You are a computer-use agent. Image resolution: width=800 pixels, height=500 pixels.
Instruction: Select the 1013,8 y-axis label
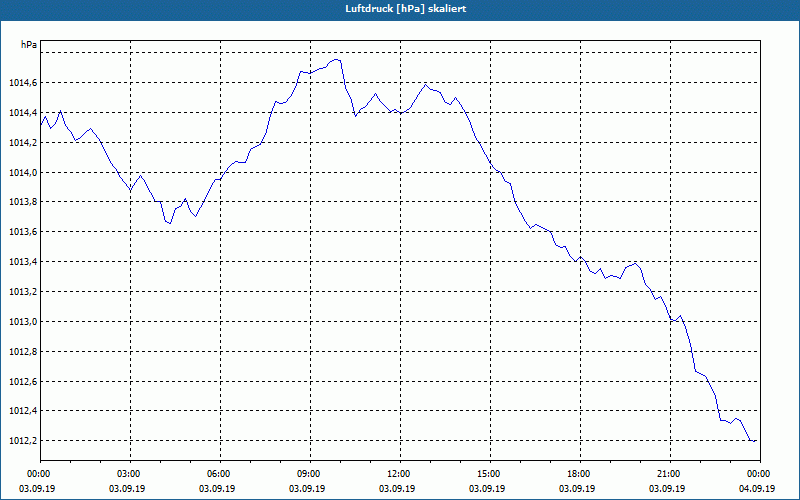[22, 202]
